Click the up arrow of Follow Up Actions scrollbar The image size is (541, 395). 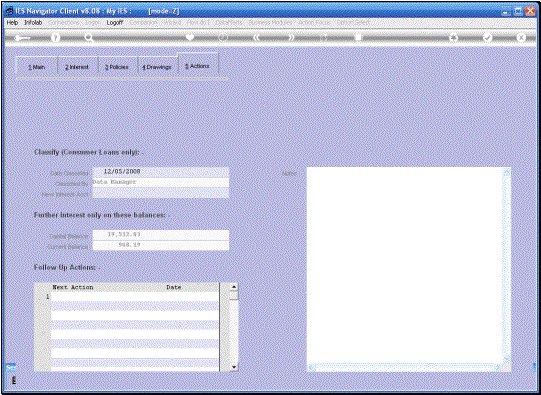[x=234, y=287]
